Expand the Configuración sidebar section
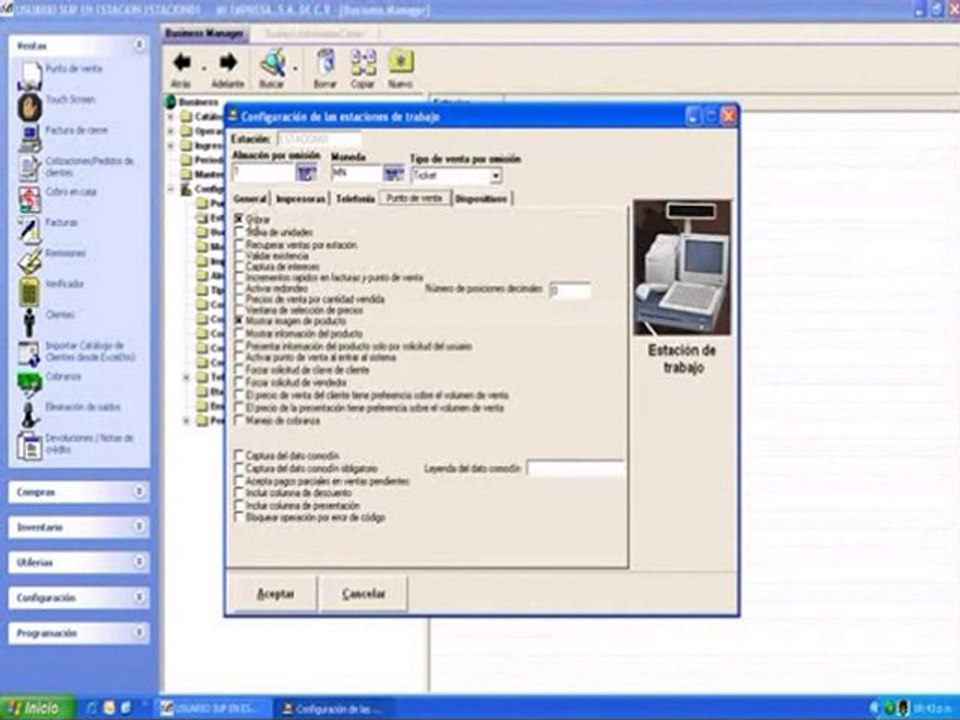 click(139, 597)
